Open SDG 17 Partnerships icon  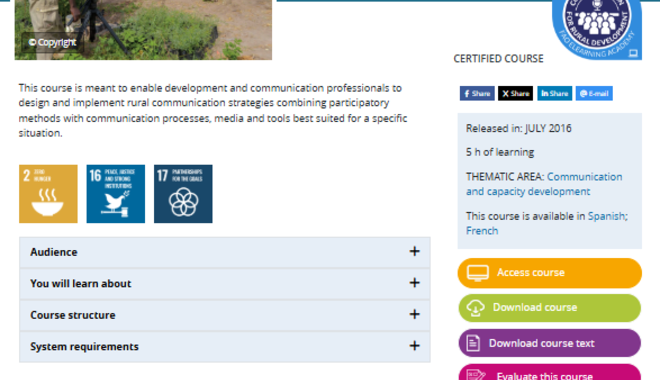click(x=183, y=194)
